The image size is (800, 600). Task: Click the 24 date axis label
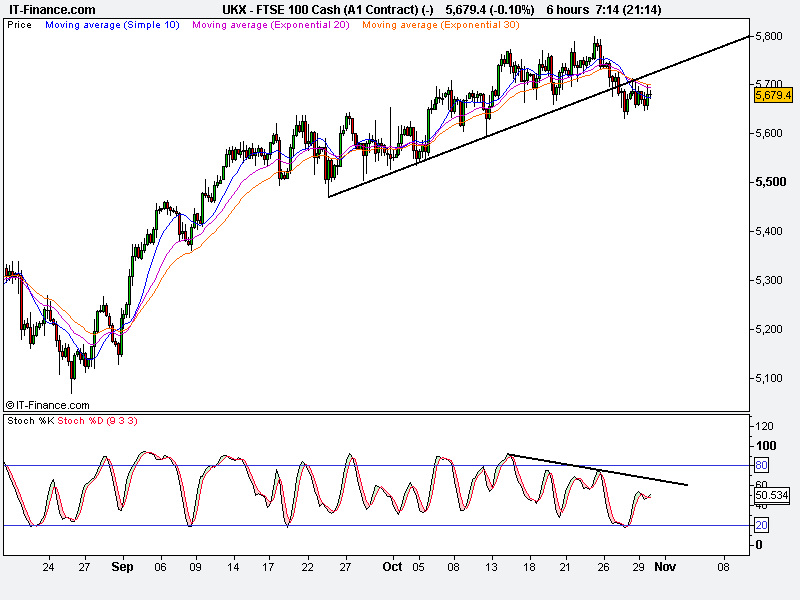tap(48, 567)
